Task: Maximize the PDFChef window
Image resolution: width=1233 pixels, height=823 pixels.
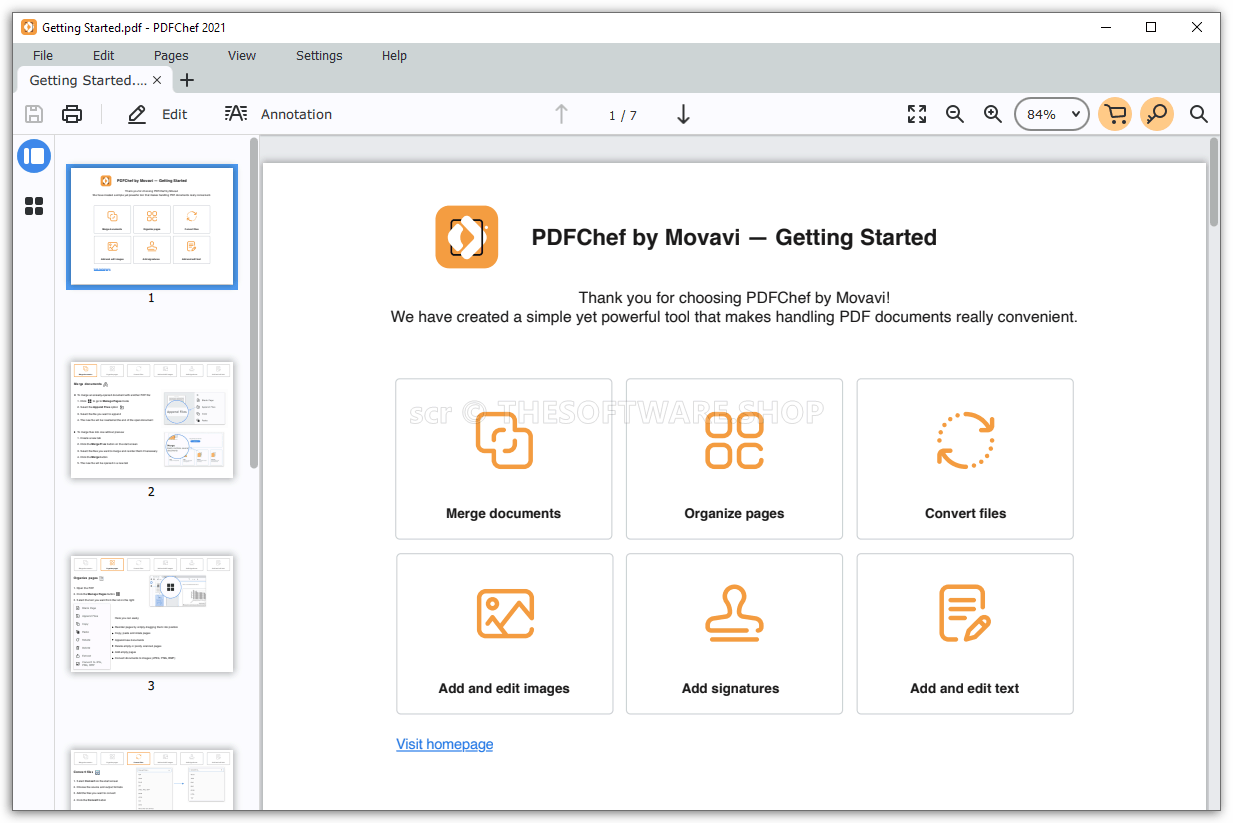Action: (1151, 27)
